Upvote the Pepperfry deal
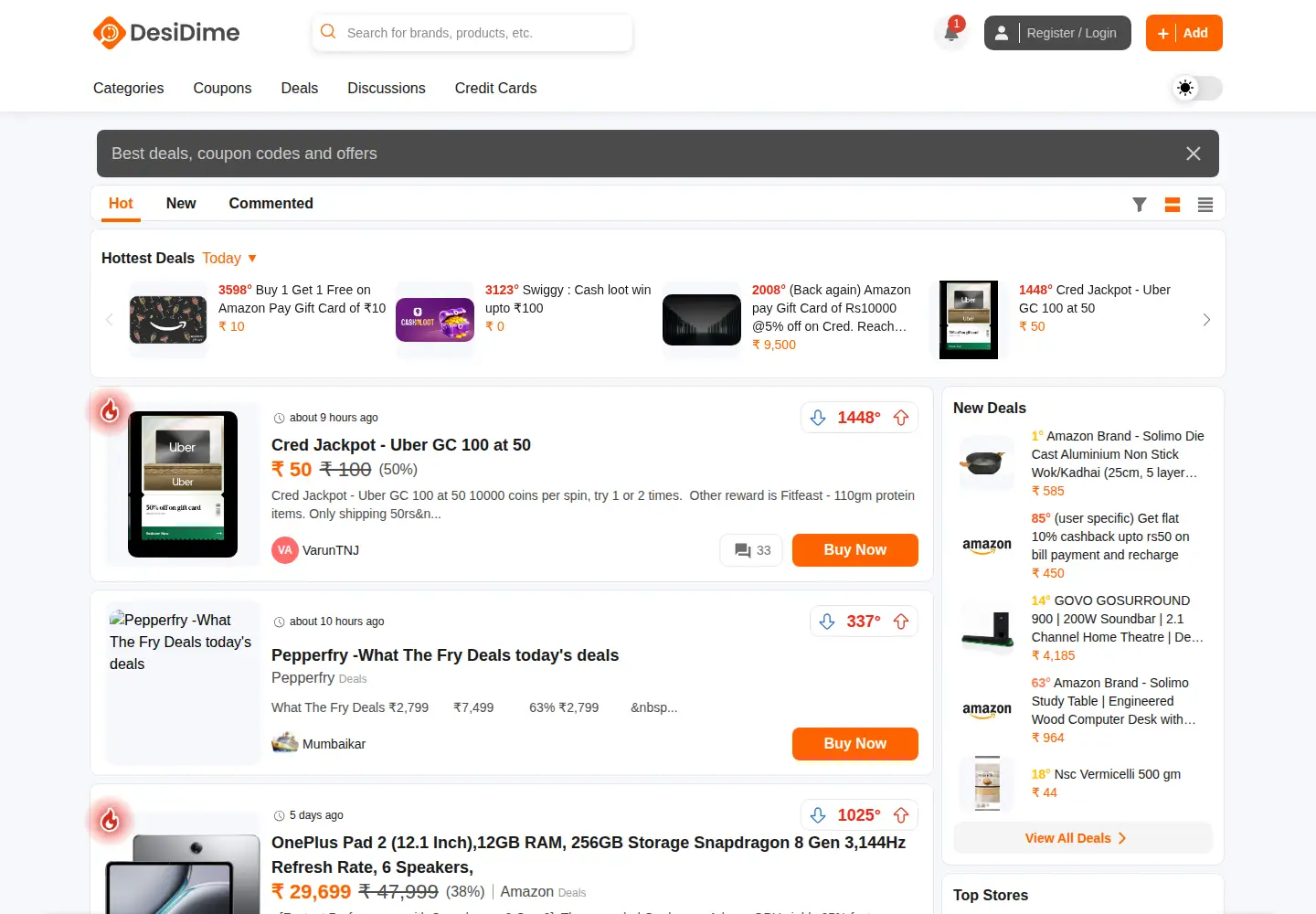 (901, 622)
